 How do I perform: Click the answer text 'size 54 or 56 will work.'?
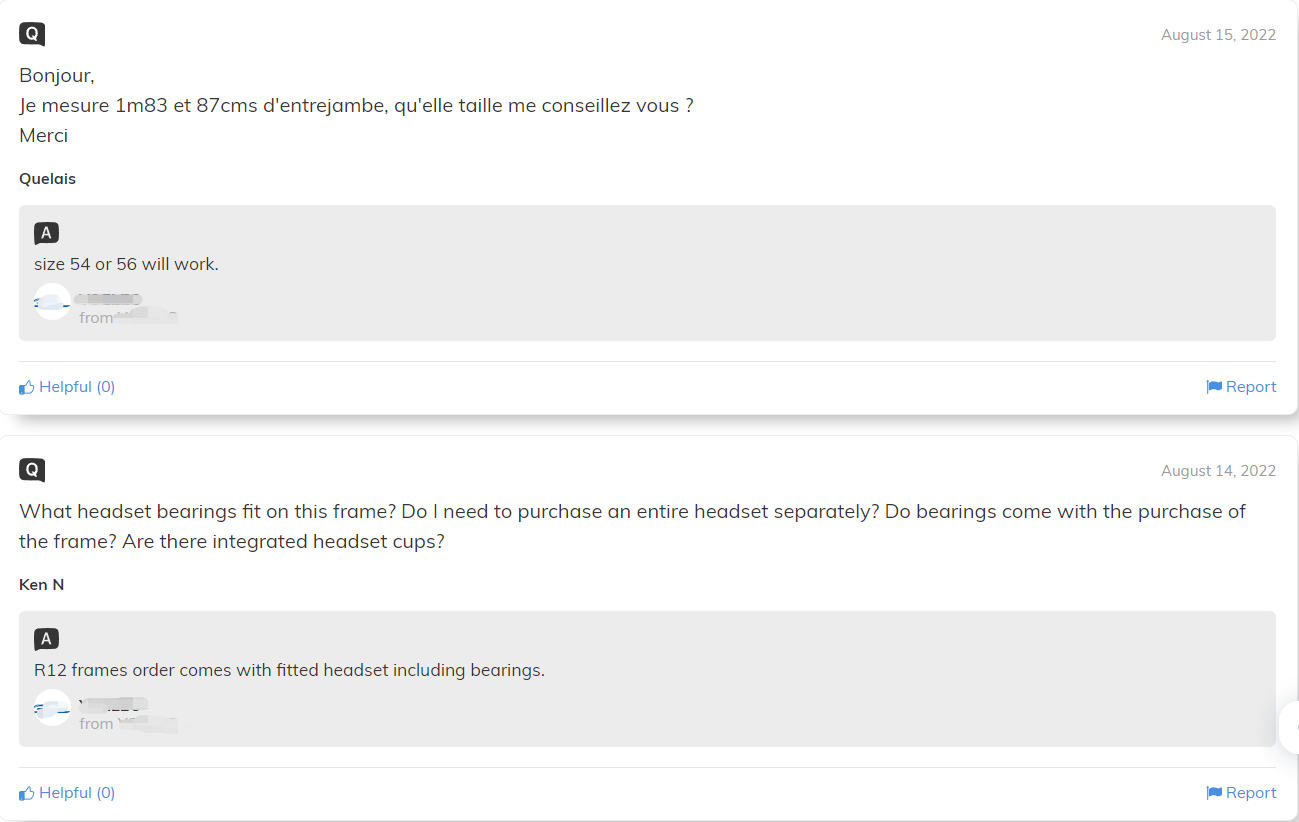click(126, 265)
